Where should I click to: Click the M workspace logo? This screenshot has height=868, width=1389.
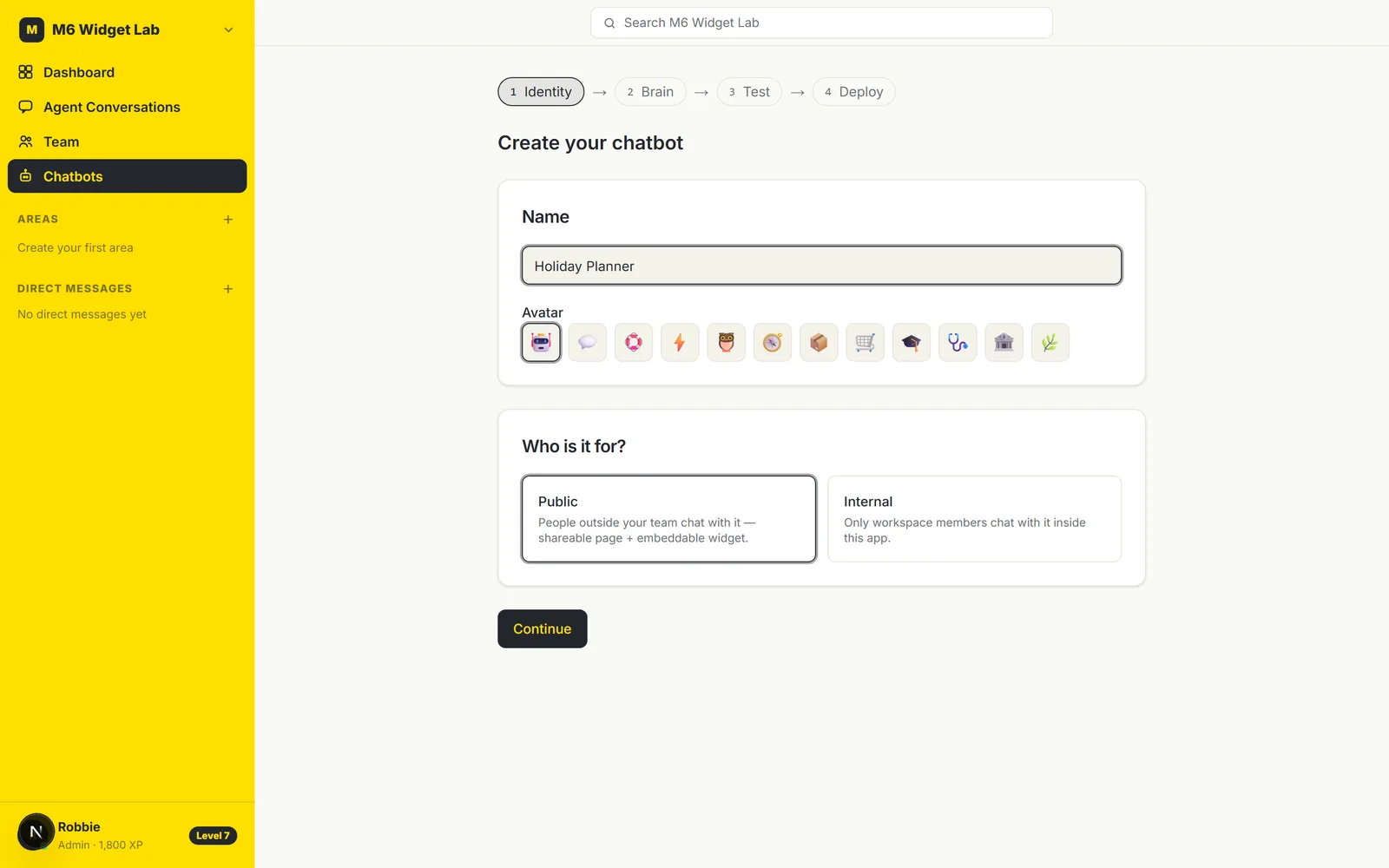click(x=32, y=30)
